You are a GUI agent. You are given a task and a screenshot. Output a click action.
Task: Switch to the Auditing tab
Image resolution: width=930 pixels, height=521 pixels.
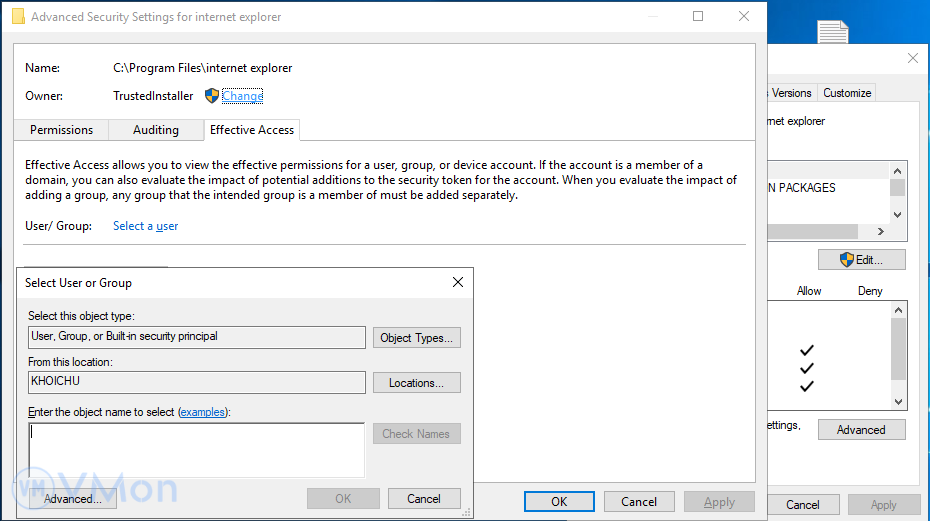(x=156, y=130)
